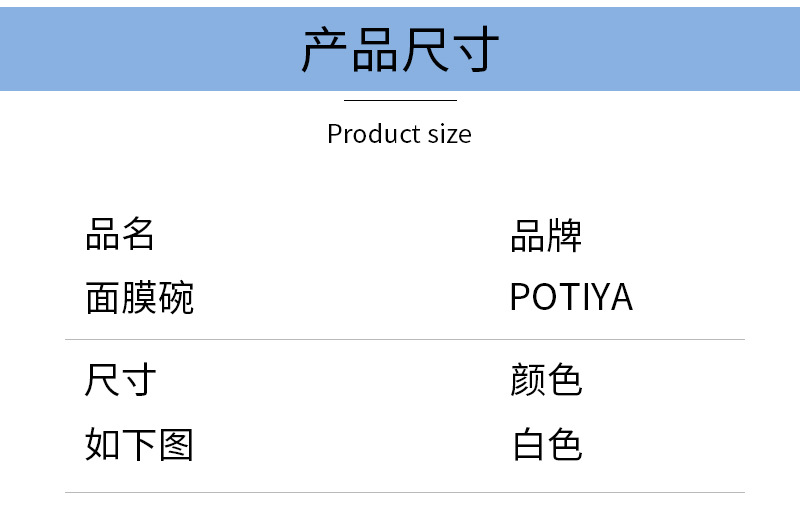Click the POTIYA brand name

(x=571, y=297)
